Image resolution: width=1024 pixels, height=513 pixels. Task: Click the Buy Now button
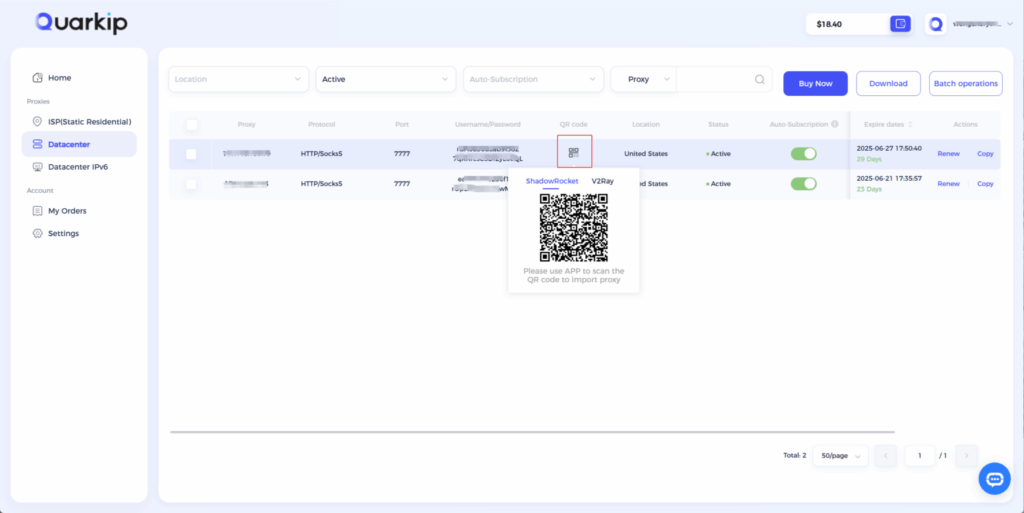tap(815, 84)
